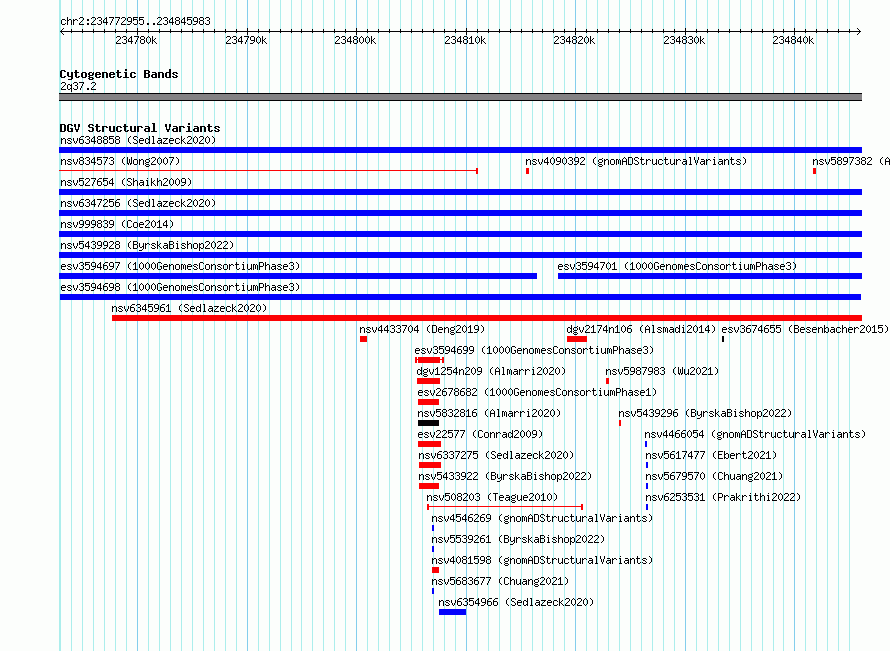
Task: Click the esv3674655 Besenbacher2015 black tick
Action: 723,339
